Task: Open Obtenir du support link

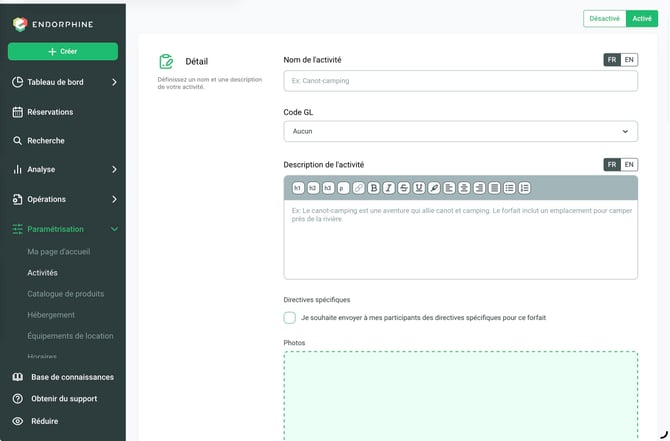Action: click(64, 399)
